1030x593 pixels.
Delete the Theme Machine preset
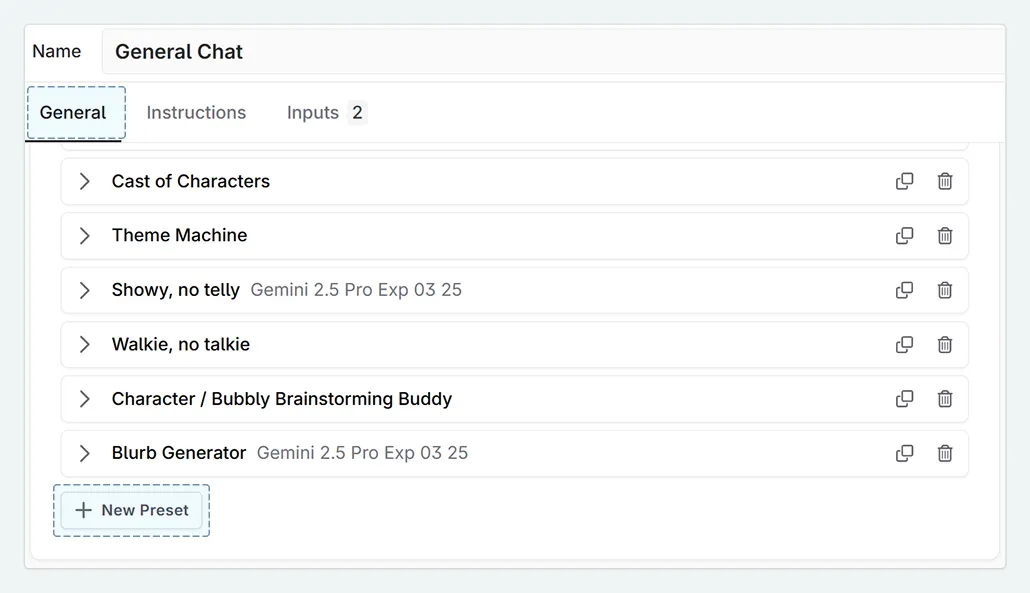(945, 236)
